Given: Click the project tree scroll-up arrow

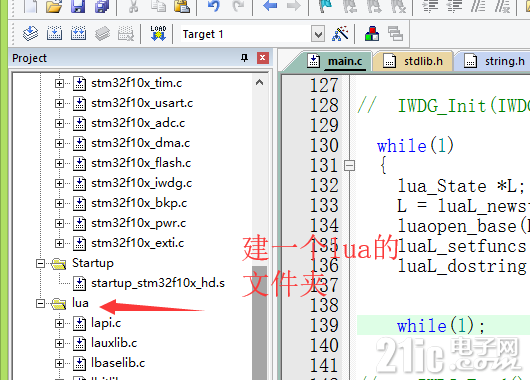Looking at the screenshot, I should pyautogui.click(x=260, y=82).
